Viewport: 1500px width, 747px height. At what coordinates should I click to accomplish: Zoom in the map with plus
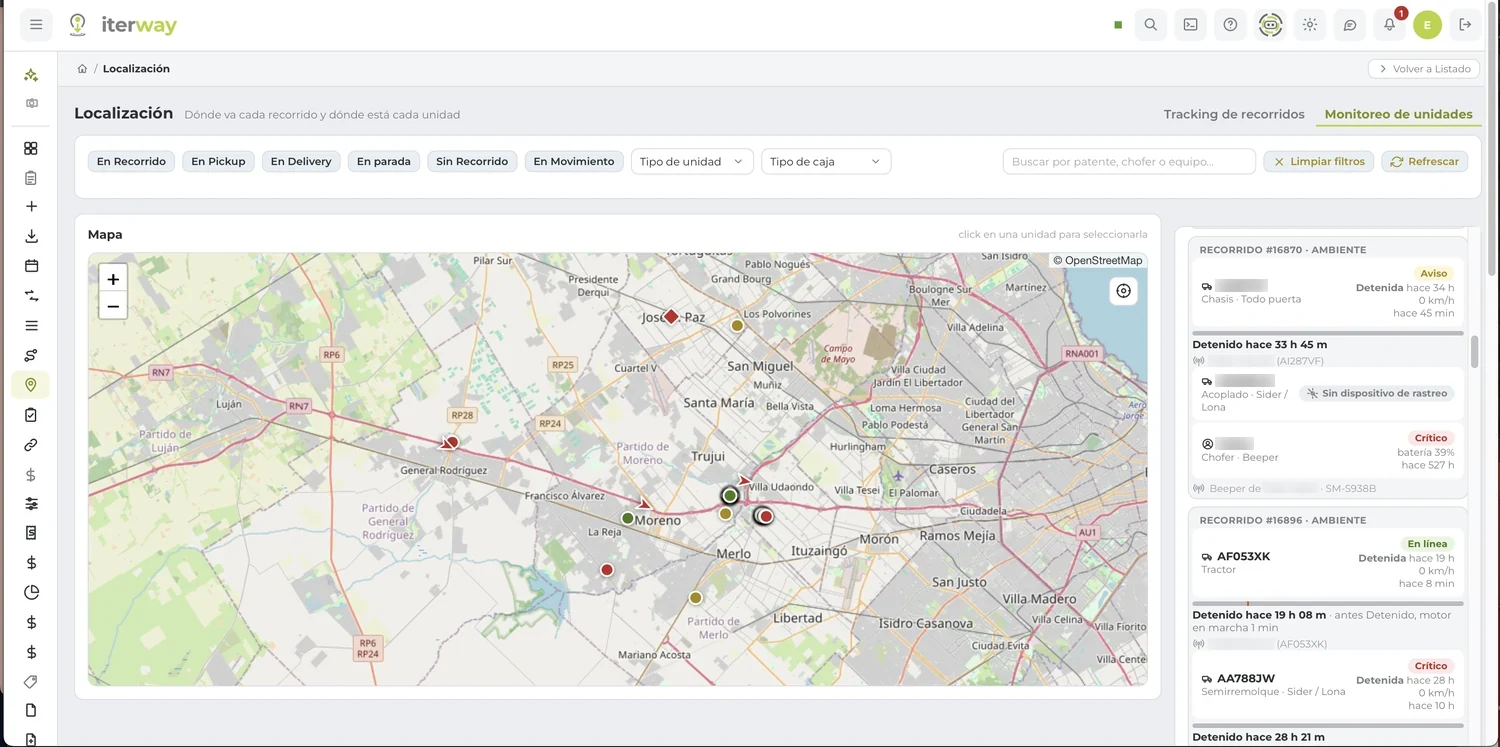(x=113, y=279)
